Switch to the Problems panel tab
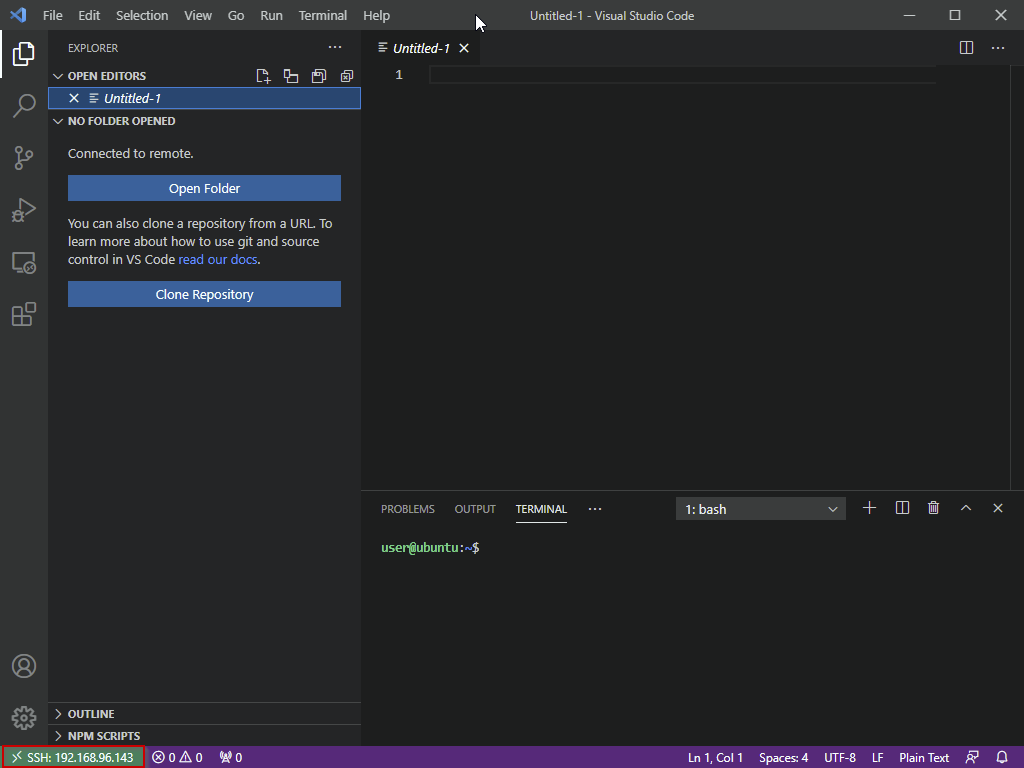 pyautogui.click(x=408, y=509)
